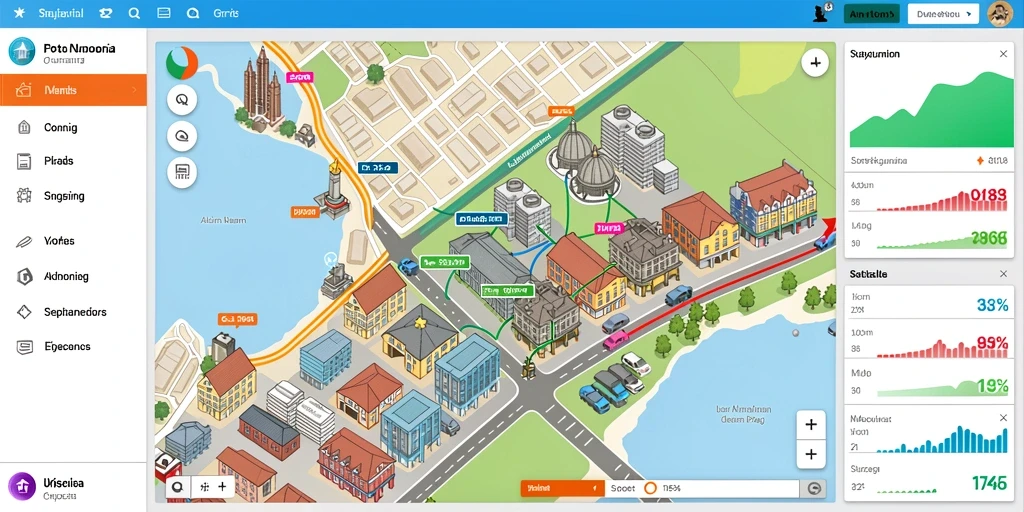Click the layers-style icon on map left toolbar
The width and height of the screenshot is (1024, 512).
182,136
